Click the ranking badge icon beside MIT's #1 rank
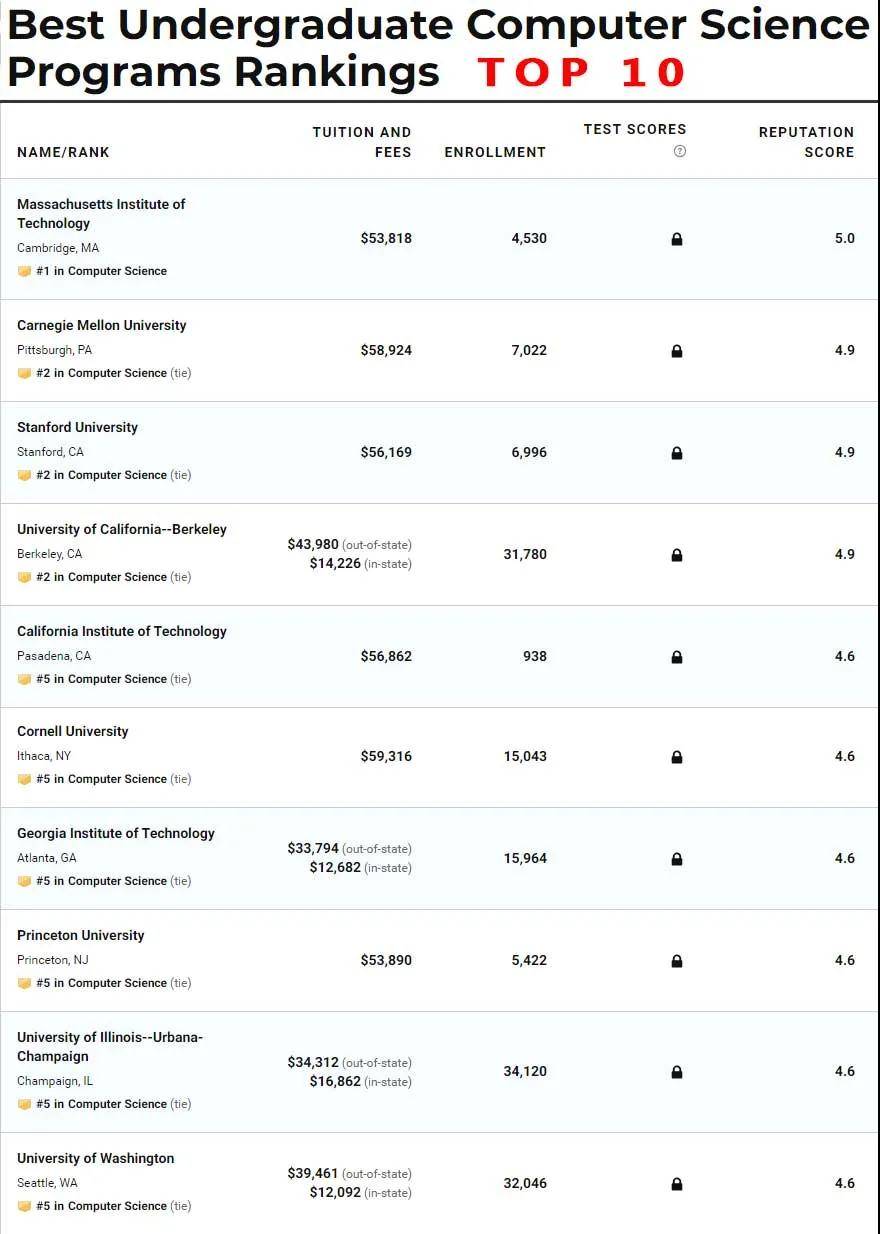This screenshot has width=880, height=1234. [24, 271]
